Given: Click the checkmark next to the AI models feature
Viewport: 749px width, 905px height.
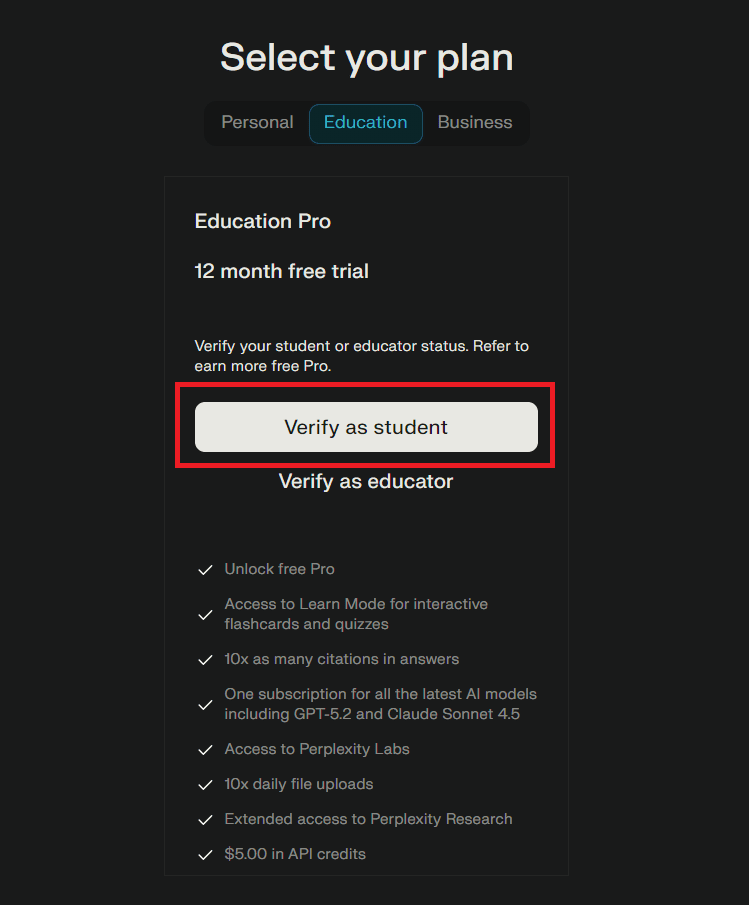Looking at the screenshot, I should [x=205, y=704].
